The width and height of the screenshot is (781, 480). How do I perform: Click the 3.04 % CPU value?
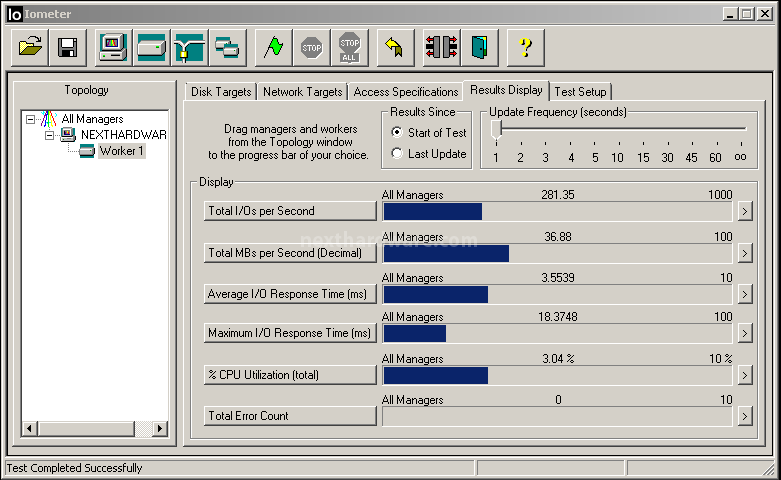pyautogui.click(x=558, y=359)
